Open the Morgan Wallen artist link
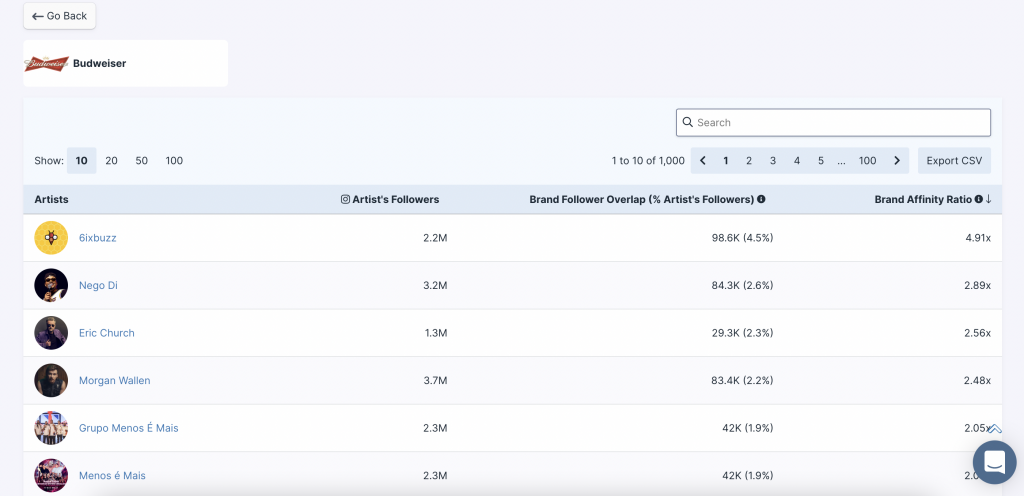Screen dimensions: 1024x496 pos(114,380)
